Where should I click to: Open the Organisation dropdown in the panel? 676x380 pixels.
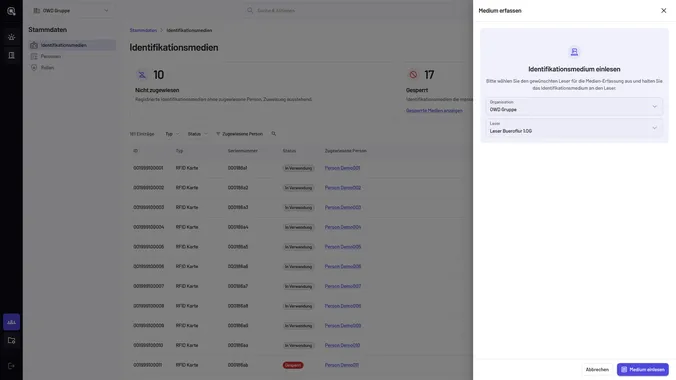tap(574, 106)
